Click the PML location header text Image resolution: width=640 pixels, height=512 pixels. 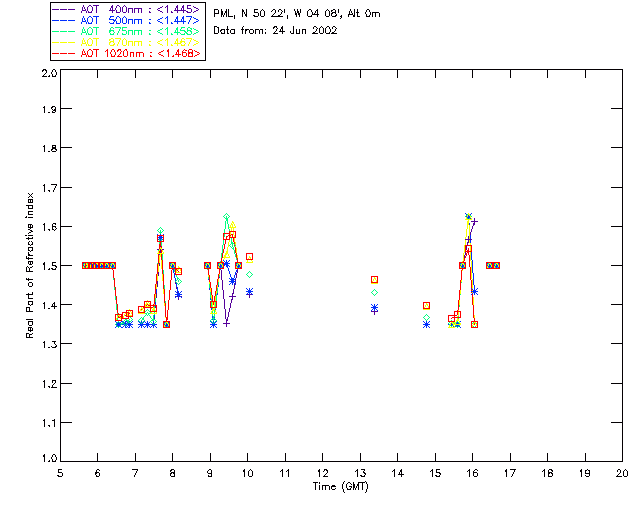297,14
